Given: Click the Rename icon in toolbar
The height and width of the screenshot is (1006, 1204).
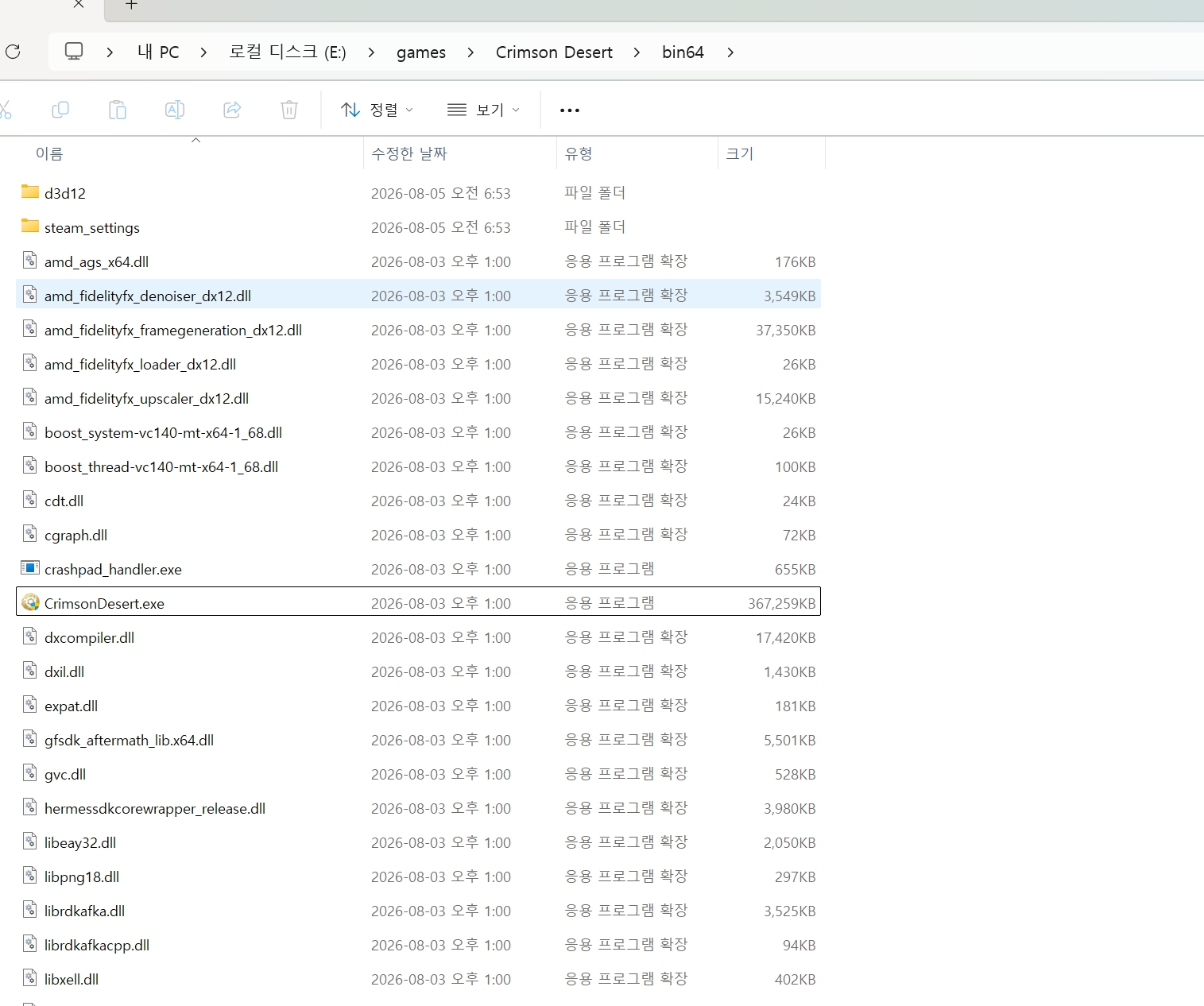Looking at the screenshot, I should (175, 110).
